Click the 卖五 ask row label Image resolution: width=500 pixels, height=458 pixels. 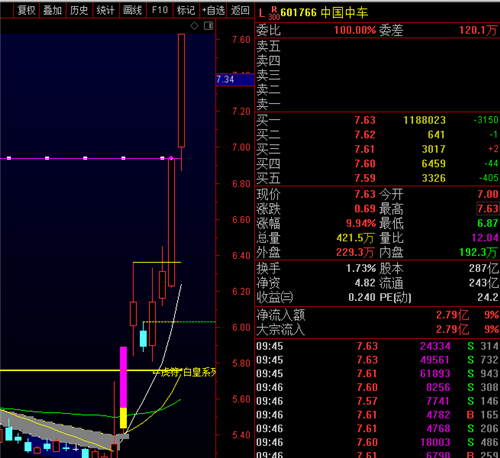(x=268, y=46)
